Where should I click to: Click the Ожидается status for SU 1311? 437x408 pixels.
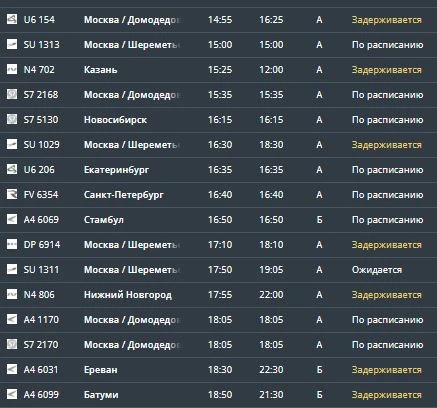click(x=377, y=270)
